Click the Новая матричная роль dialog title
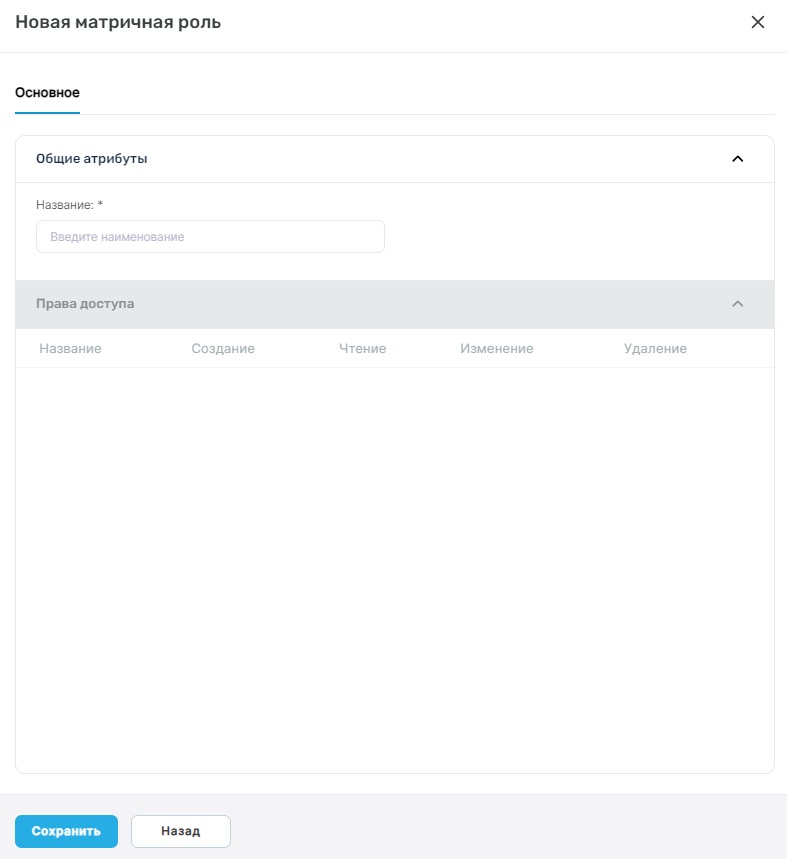 coord(118,22)
